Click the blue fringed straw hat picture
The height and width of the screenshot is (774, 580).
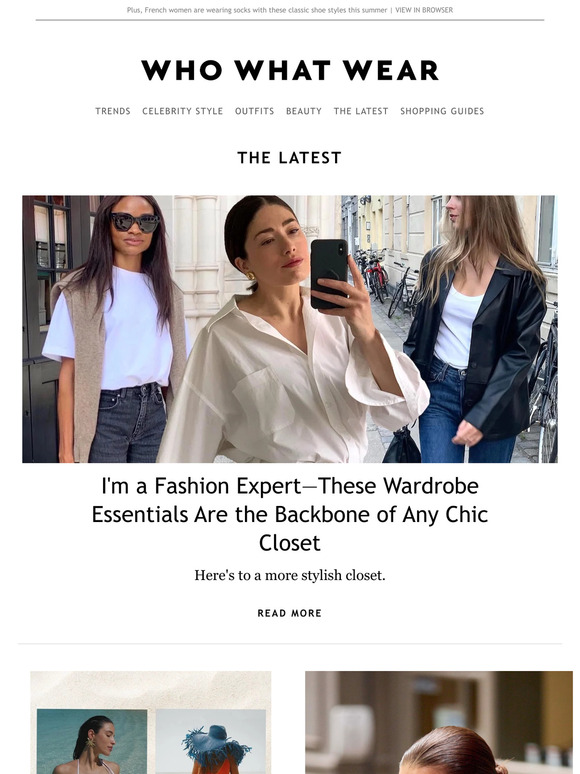point(211,741)
